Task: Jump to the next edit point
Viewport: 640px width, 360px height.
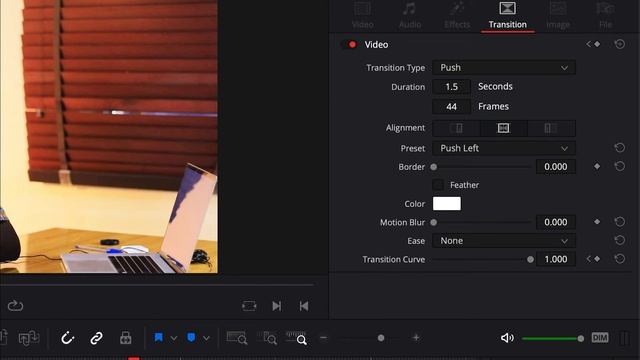Action: [276, 306]
